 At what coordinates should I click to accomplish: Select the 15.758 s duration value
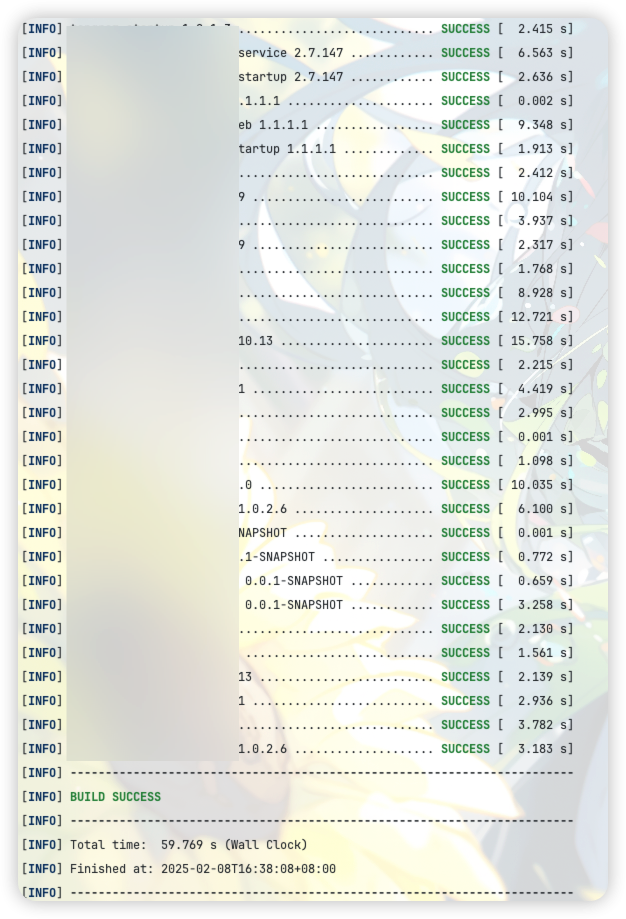point(539,341)
